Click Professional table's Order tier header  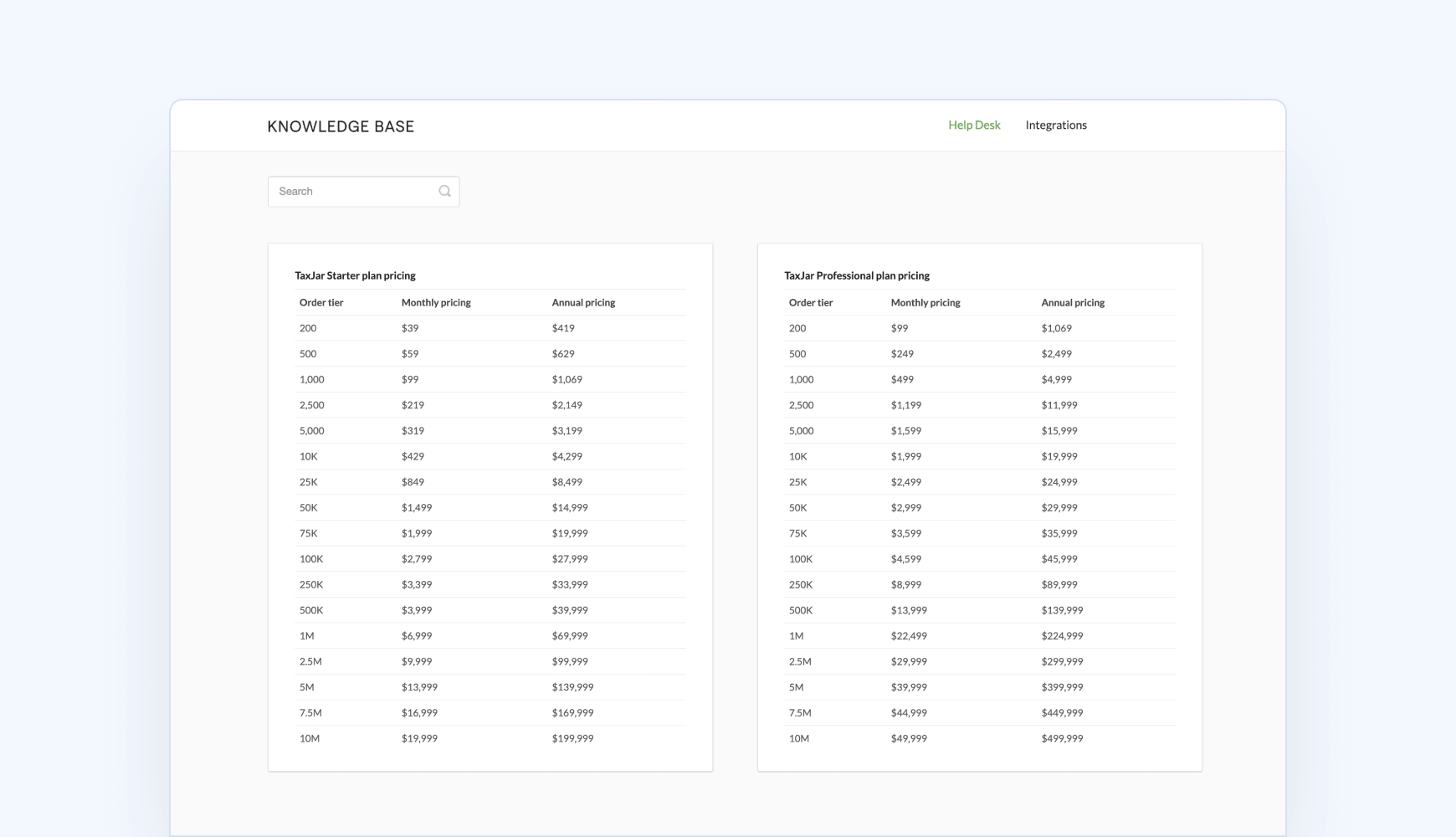(x=811, y=303)
